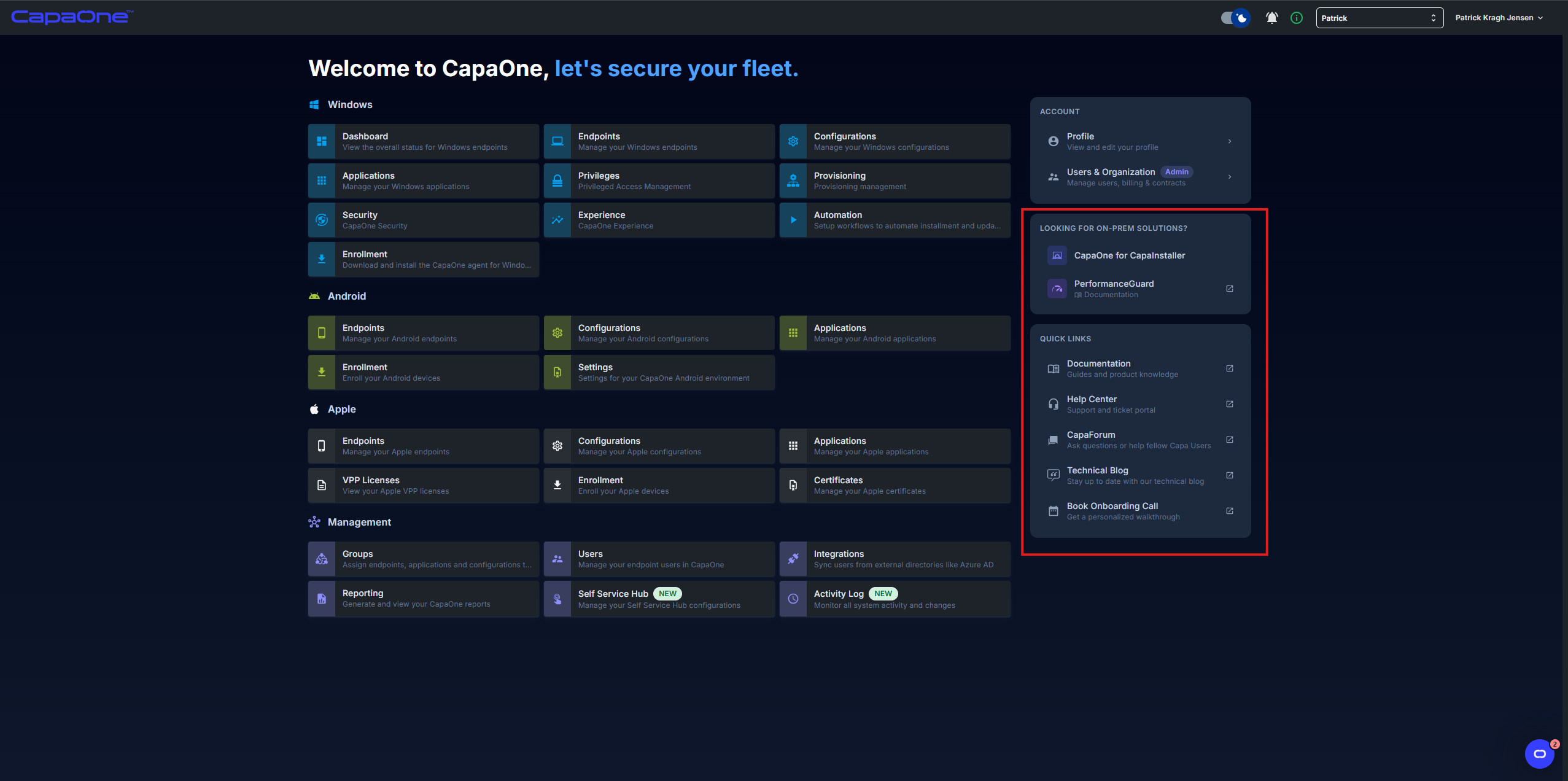Click the Android Settings icon

[x=557, y=372]
